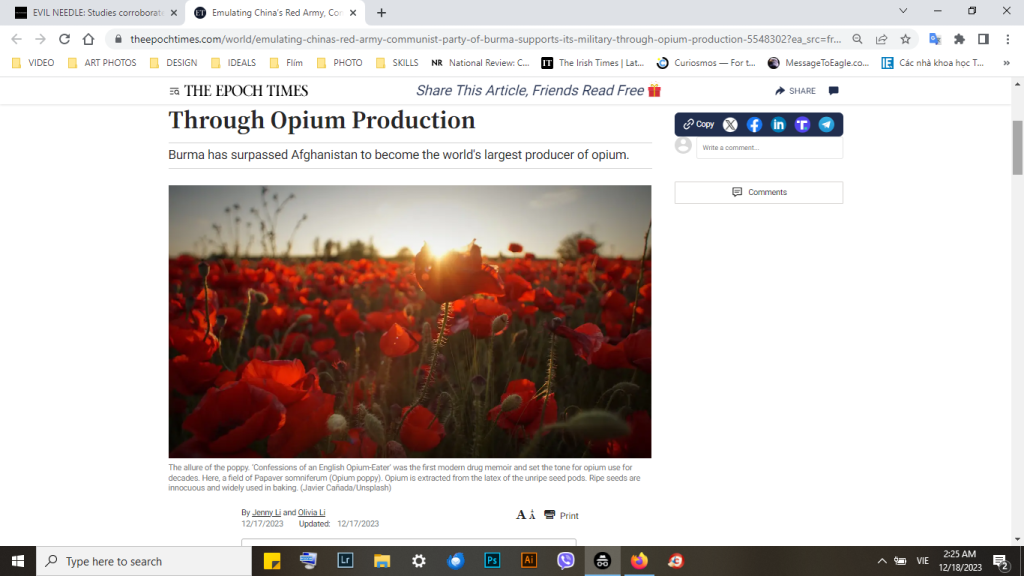Click the Truth Social share icon
Screen dimensions: 1024x576
point(802,125)
